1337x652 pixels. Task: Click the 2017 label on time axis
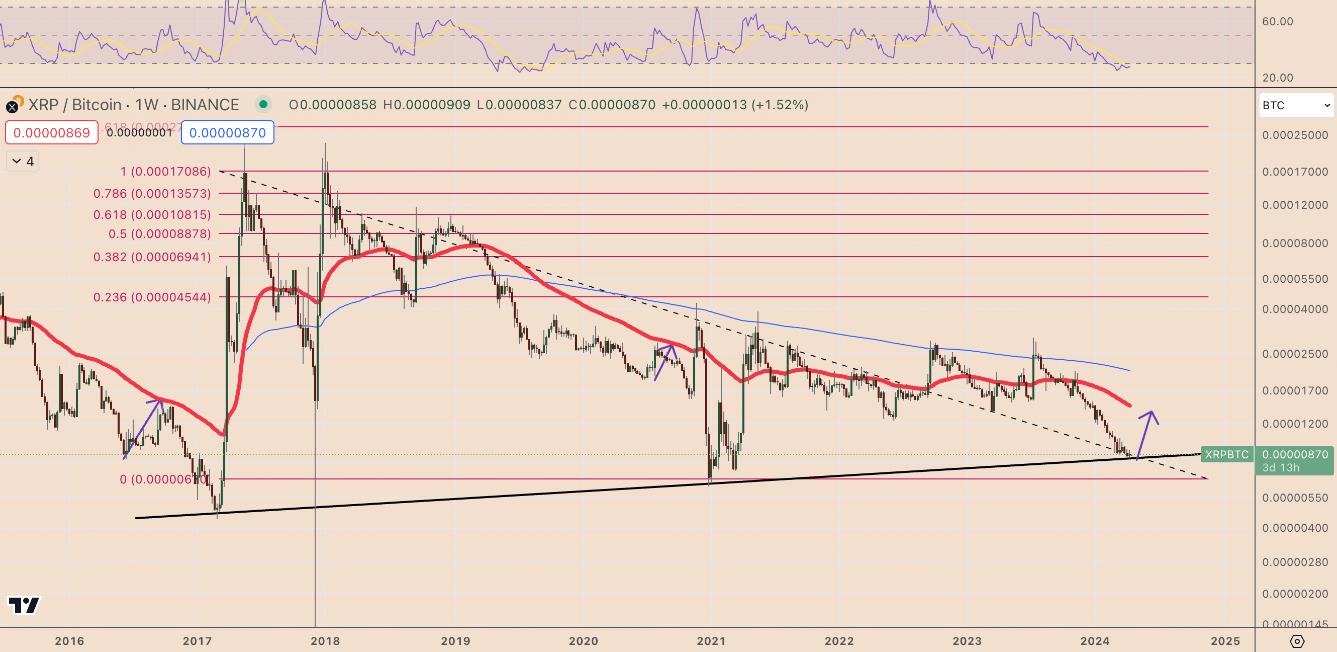click(x=196, y=640)
